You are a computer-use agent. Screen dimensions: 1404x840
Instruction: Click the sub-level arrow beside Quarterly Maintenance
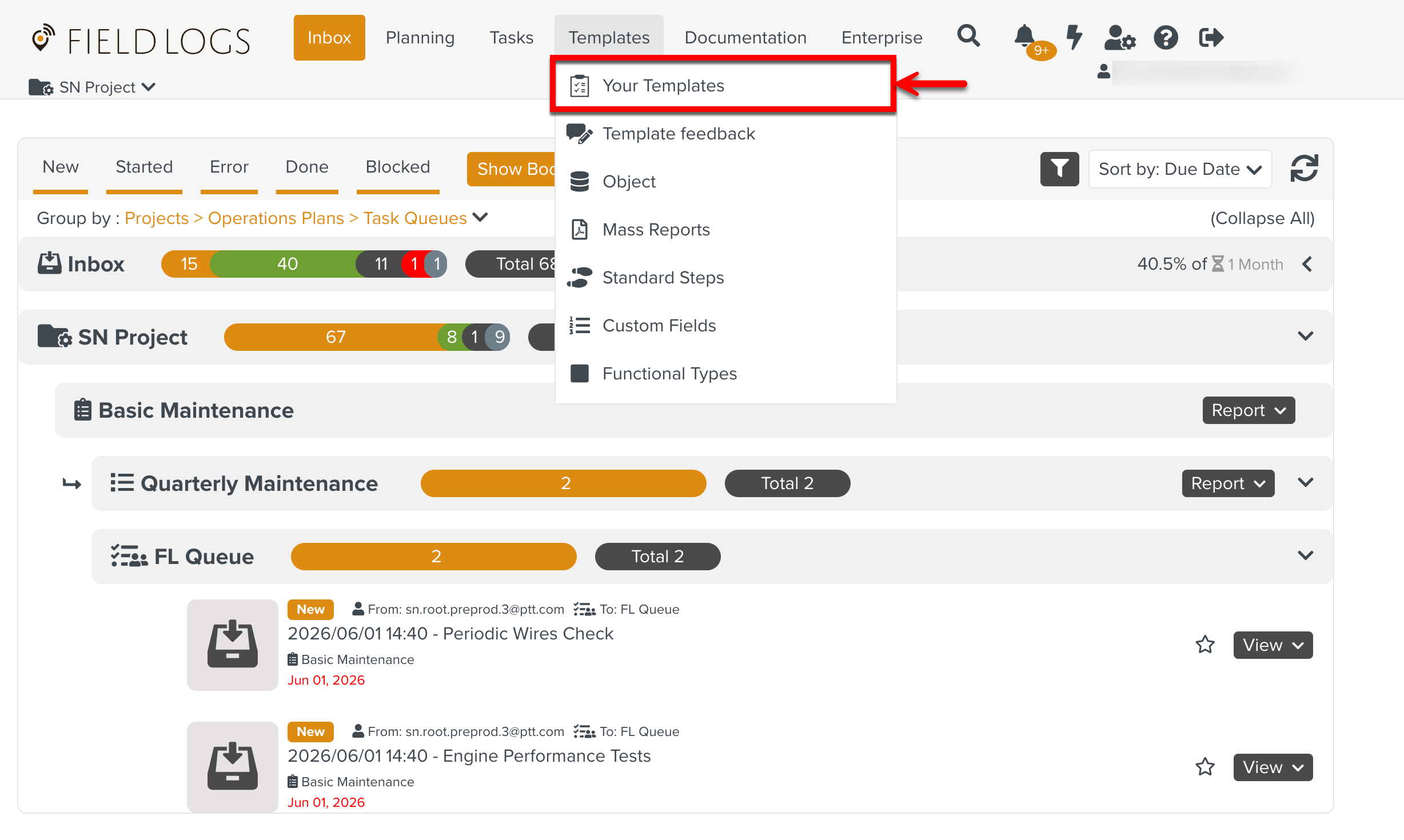(72, 484)
